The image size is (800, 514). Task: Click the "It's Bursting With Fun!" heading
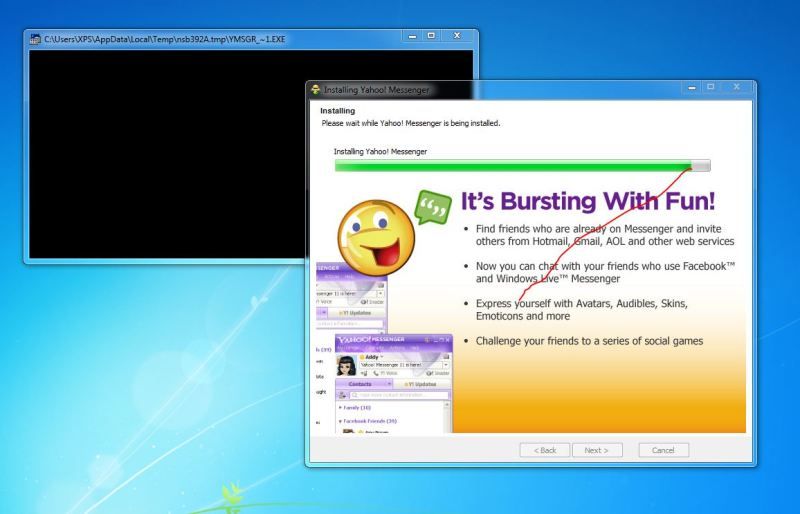pos(588,201)
